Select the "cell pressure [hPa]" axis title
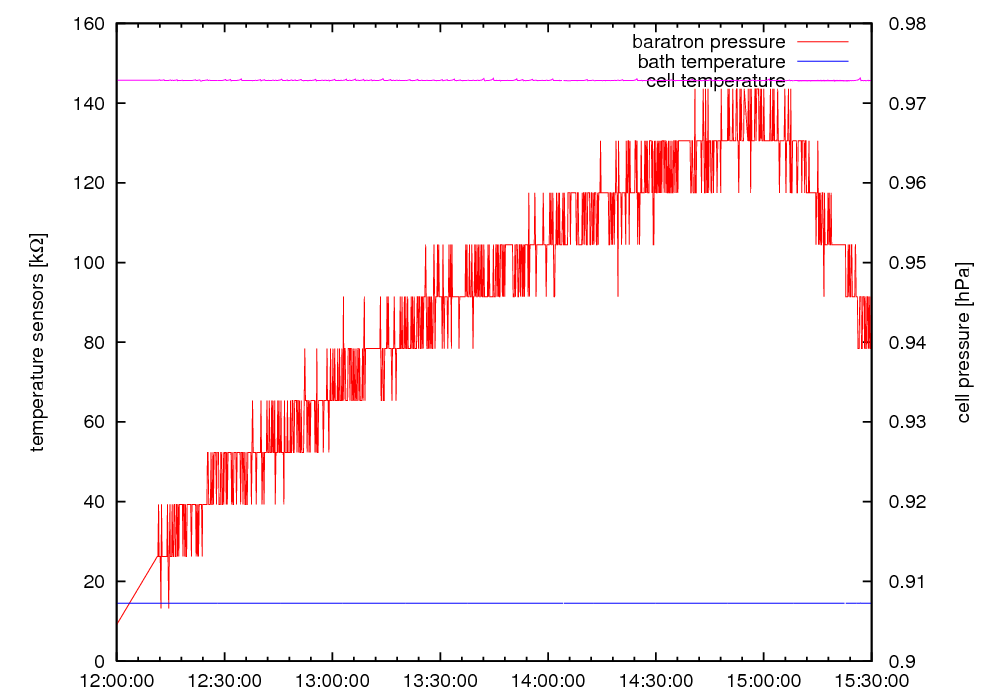The width and height of the screenshot is (1000, 700). coord(964,342)
